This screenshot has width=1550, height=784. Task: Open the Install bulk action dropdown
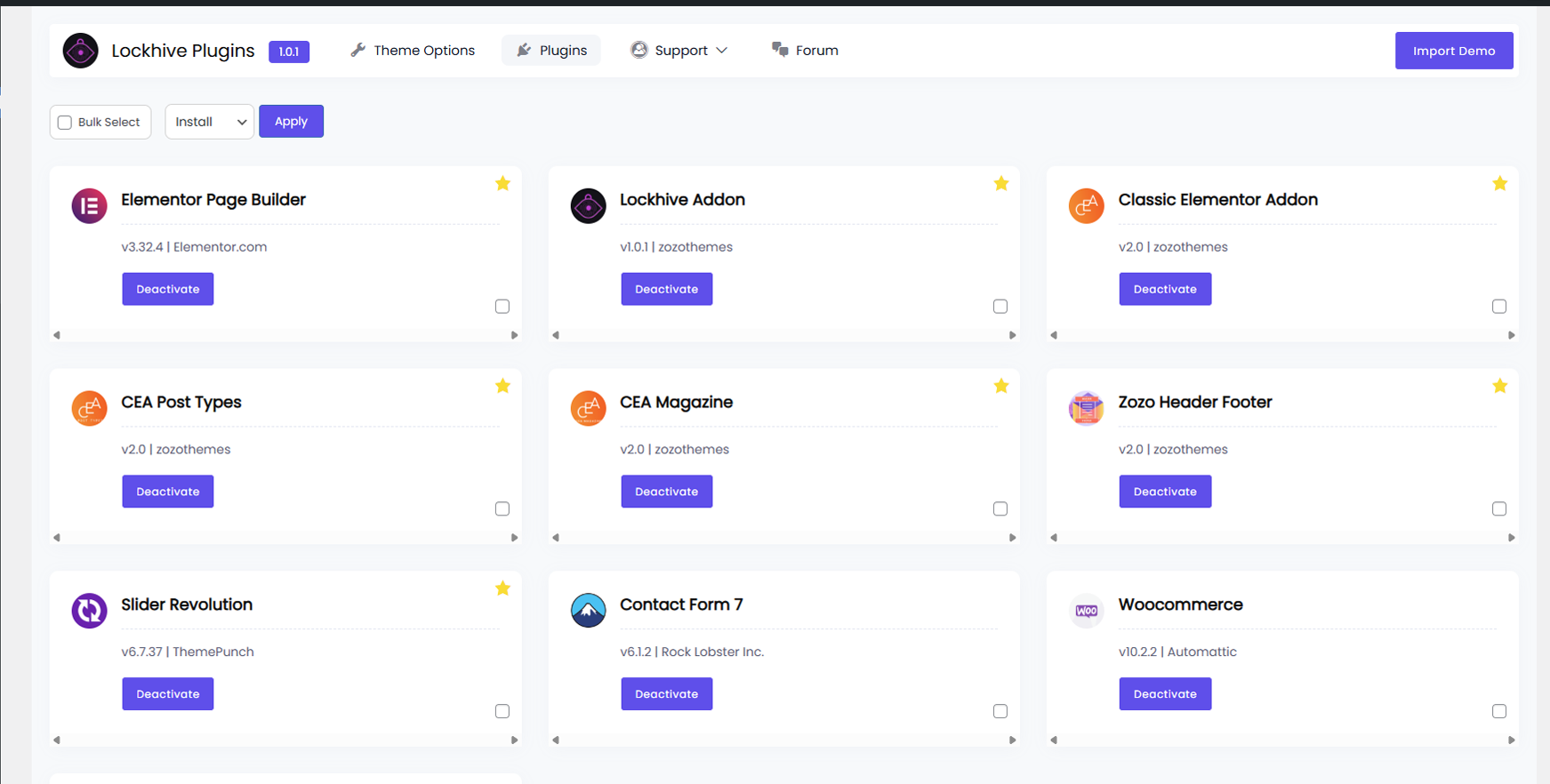[x=210, y=122]
